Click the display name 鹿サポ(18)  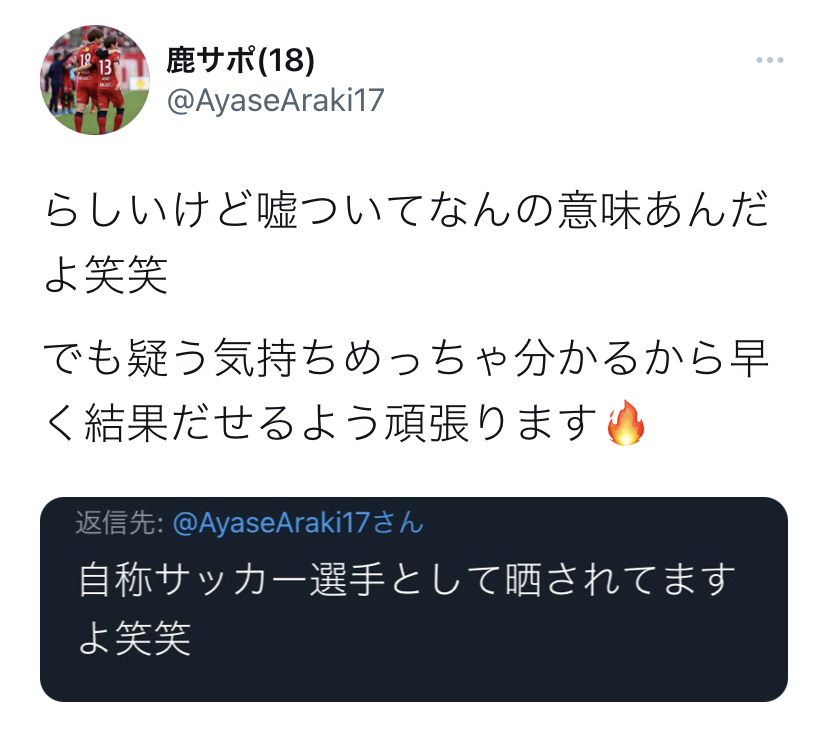[x=240, y=60]
